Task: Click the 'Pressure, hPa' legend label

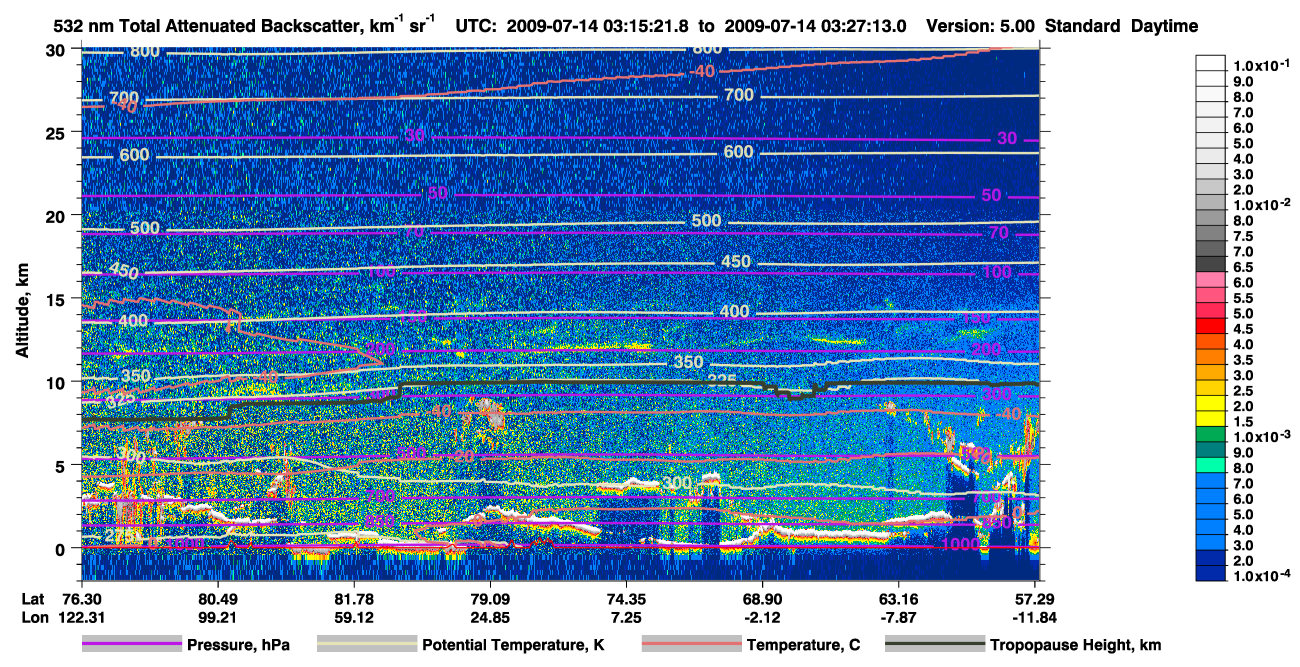Action: coord(238,645)
